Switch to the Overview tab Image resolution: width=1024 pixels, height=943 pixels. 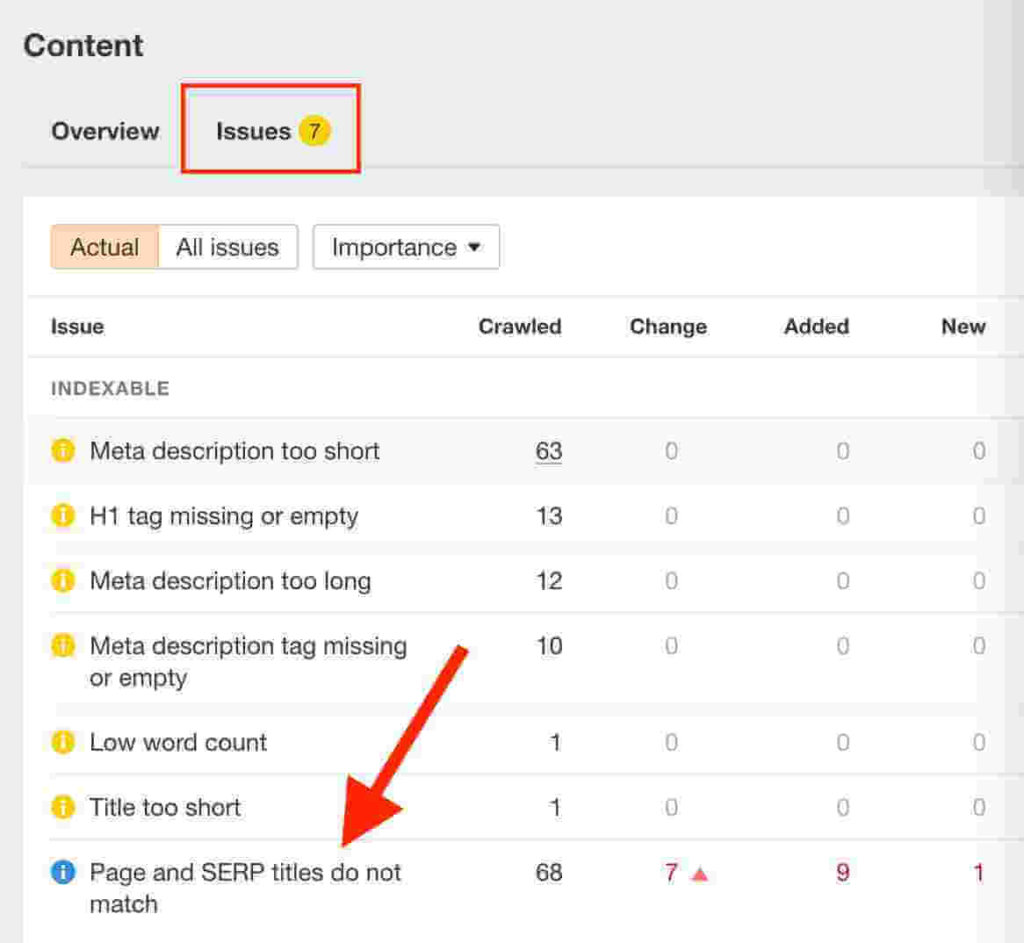pos(104,130)
